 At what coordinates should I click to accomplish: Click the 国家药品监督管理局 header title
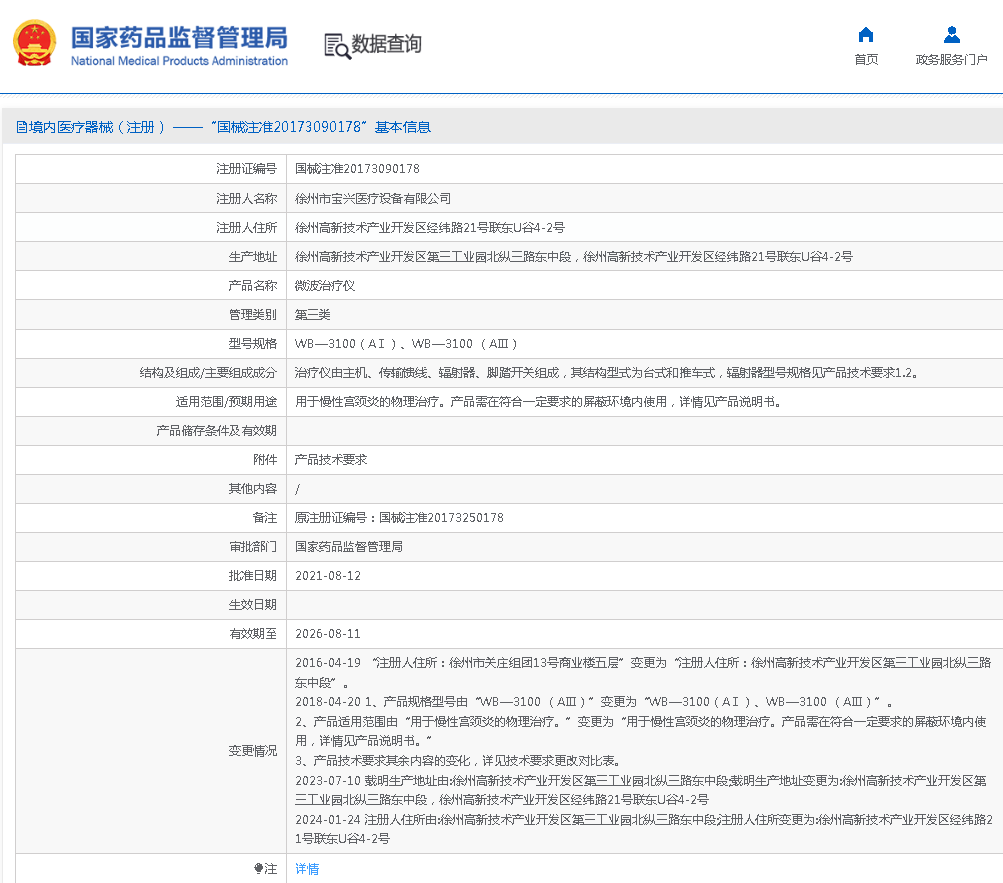click(179, 38)
